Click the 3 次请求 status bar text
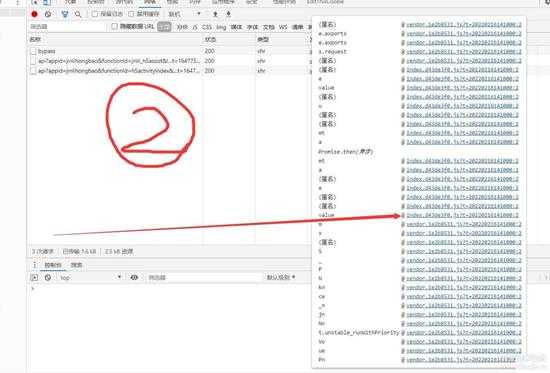This screenshot has width=550, height=373. (43, 252)
